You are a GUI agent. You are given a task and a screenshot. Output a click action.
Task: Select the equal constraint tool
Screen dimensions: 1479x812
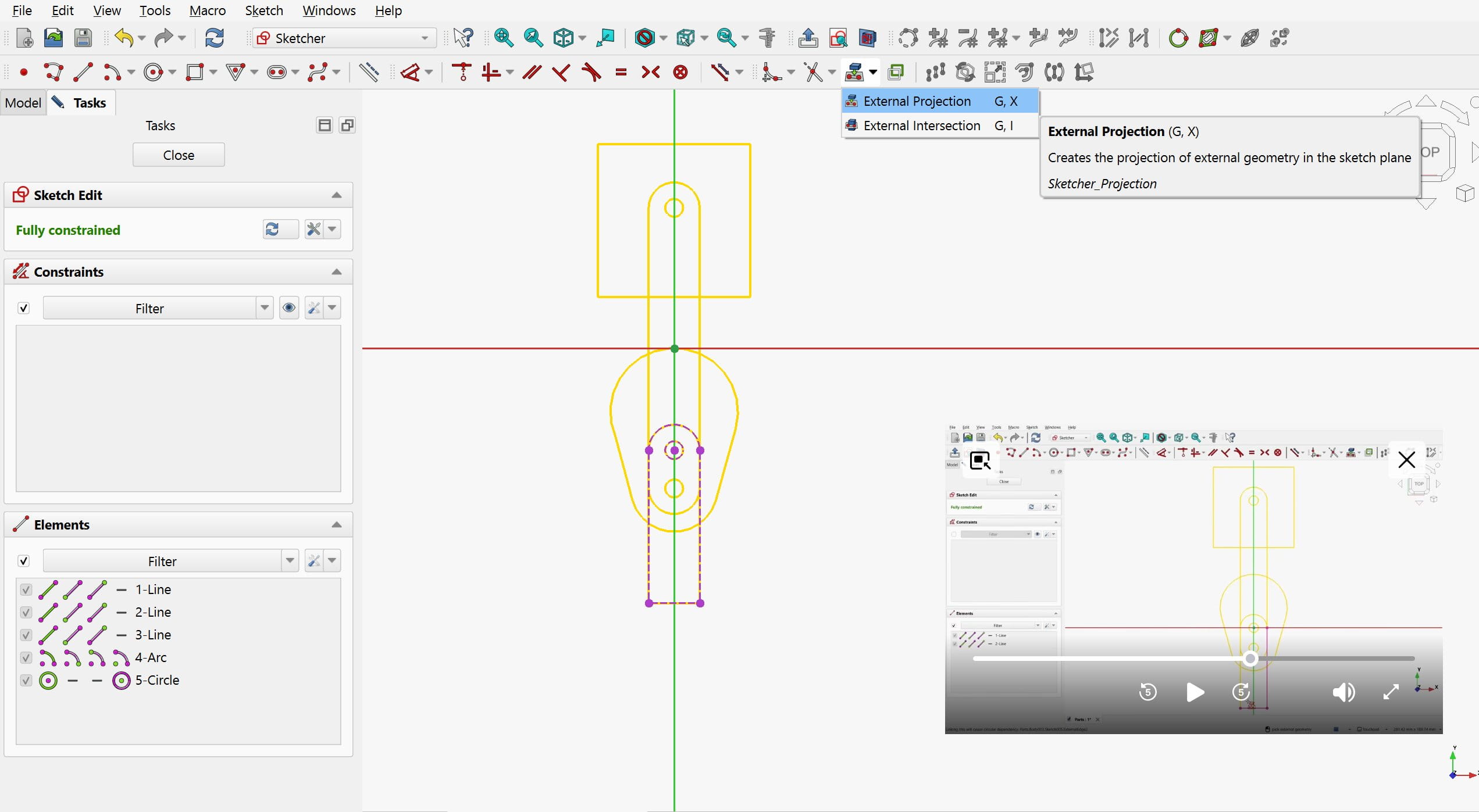click(621, 72)
